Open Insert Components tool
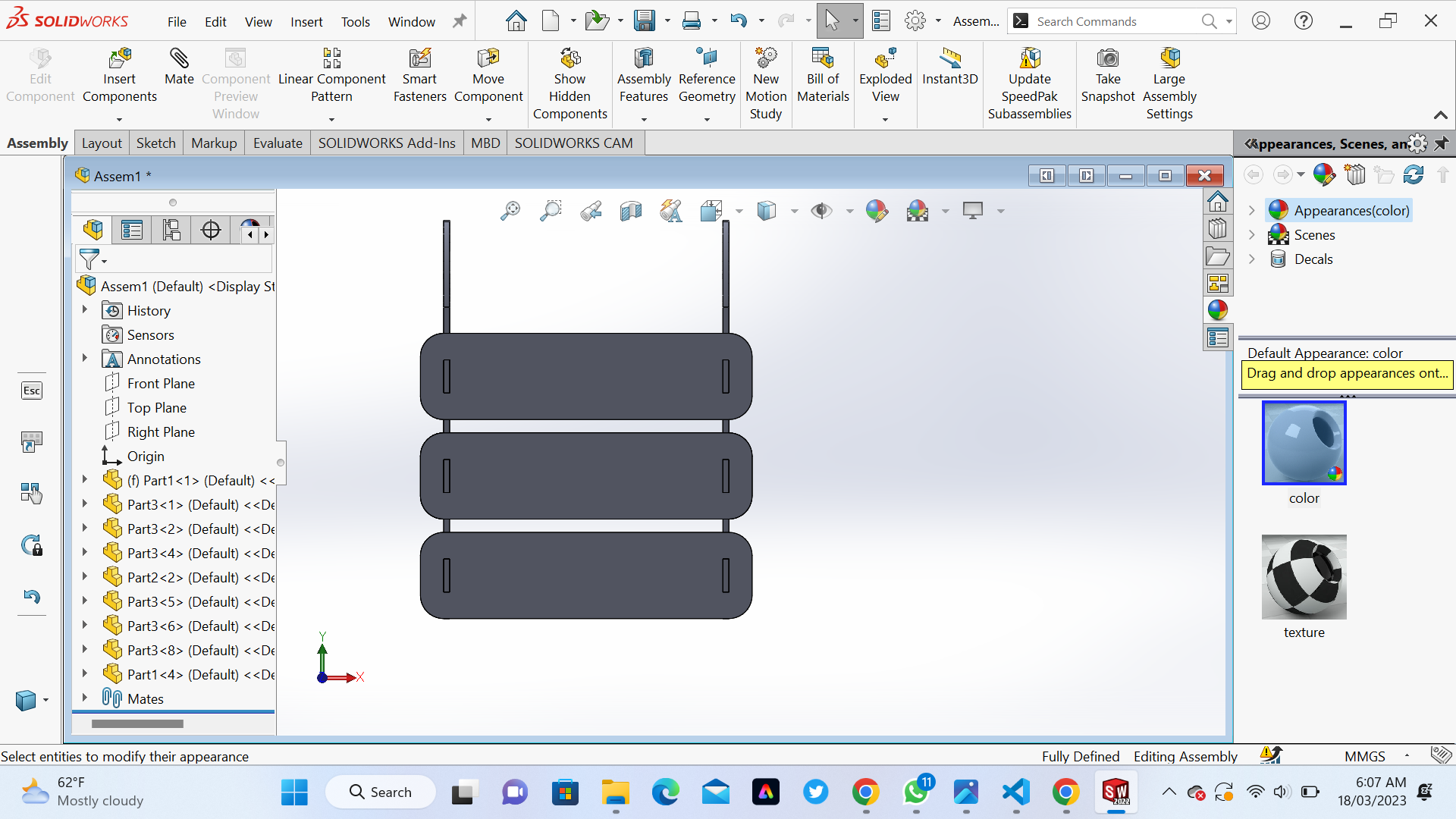 pos(120,76)
